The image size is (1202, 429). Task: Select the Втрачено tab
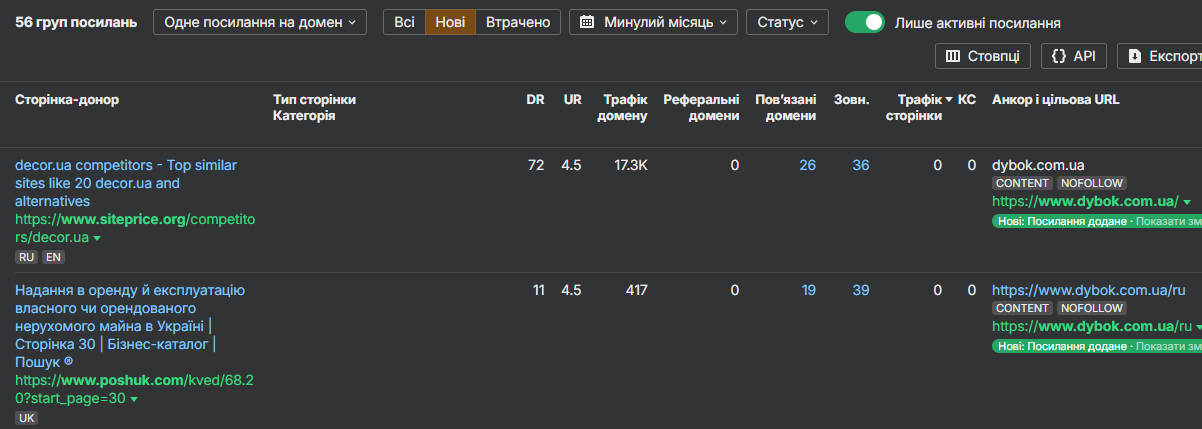(x=517, y=22)
